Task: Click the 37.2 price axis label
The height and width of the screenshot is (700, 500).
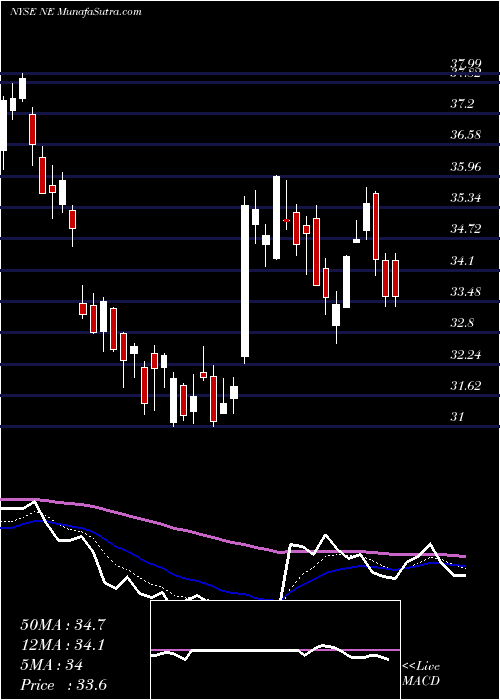Action: pyautogui.click(x=462, y=104)
